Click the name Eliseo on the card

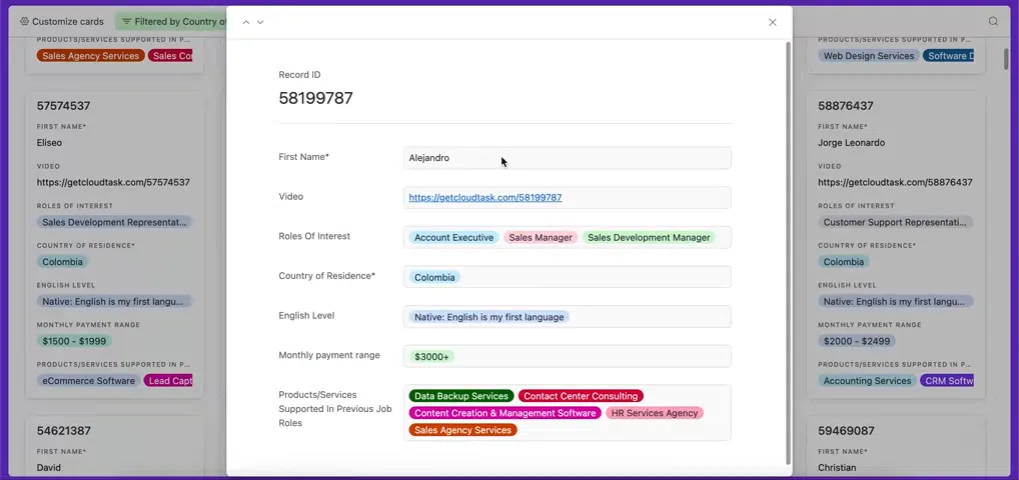click(x=49, y=142)
